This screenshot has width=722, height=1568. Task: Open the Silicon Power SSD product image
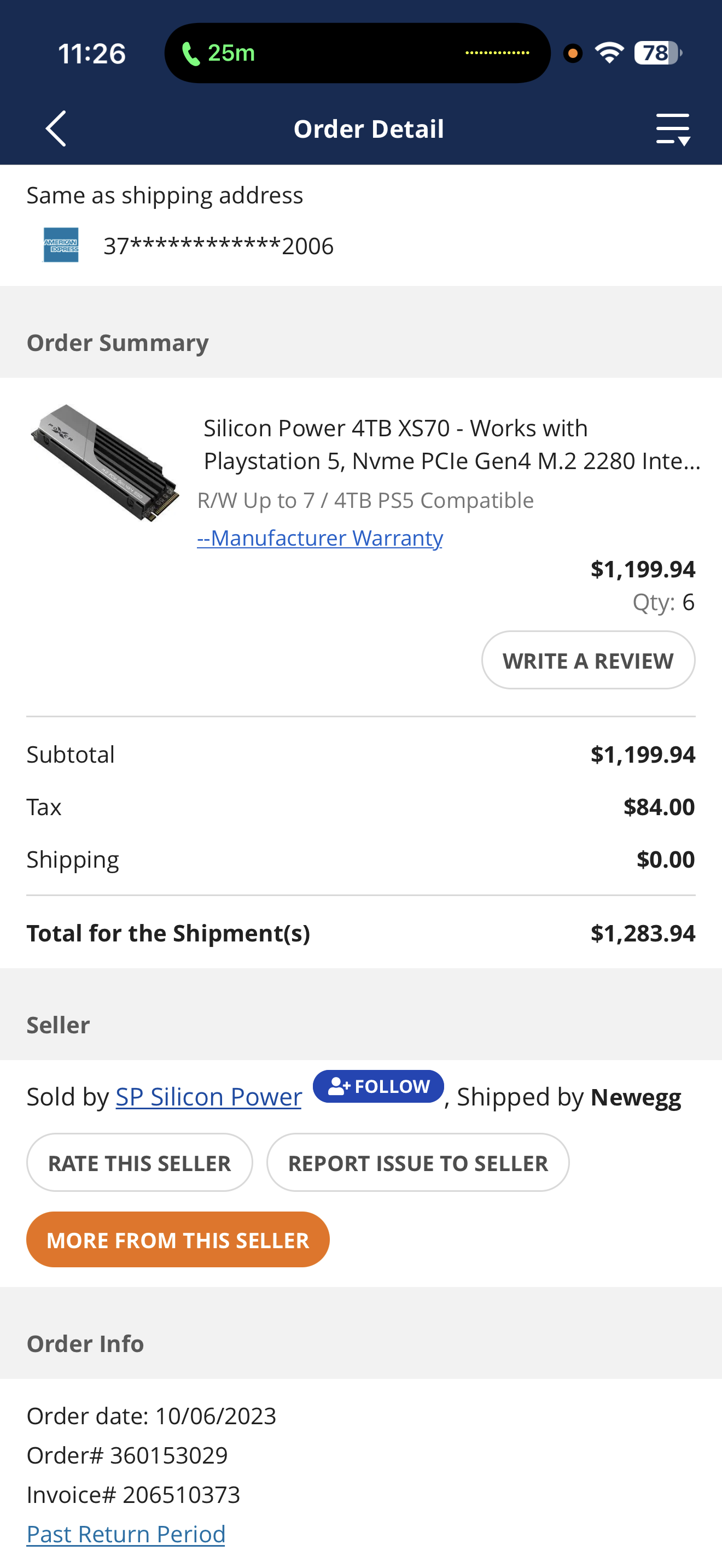(x=104, y=463)
